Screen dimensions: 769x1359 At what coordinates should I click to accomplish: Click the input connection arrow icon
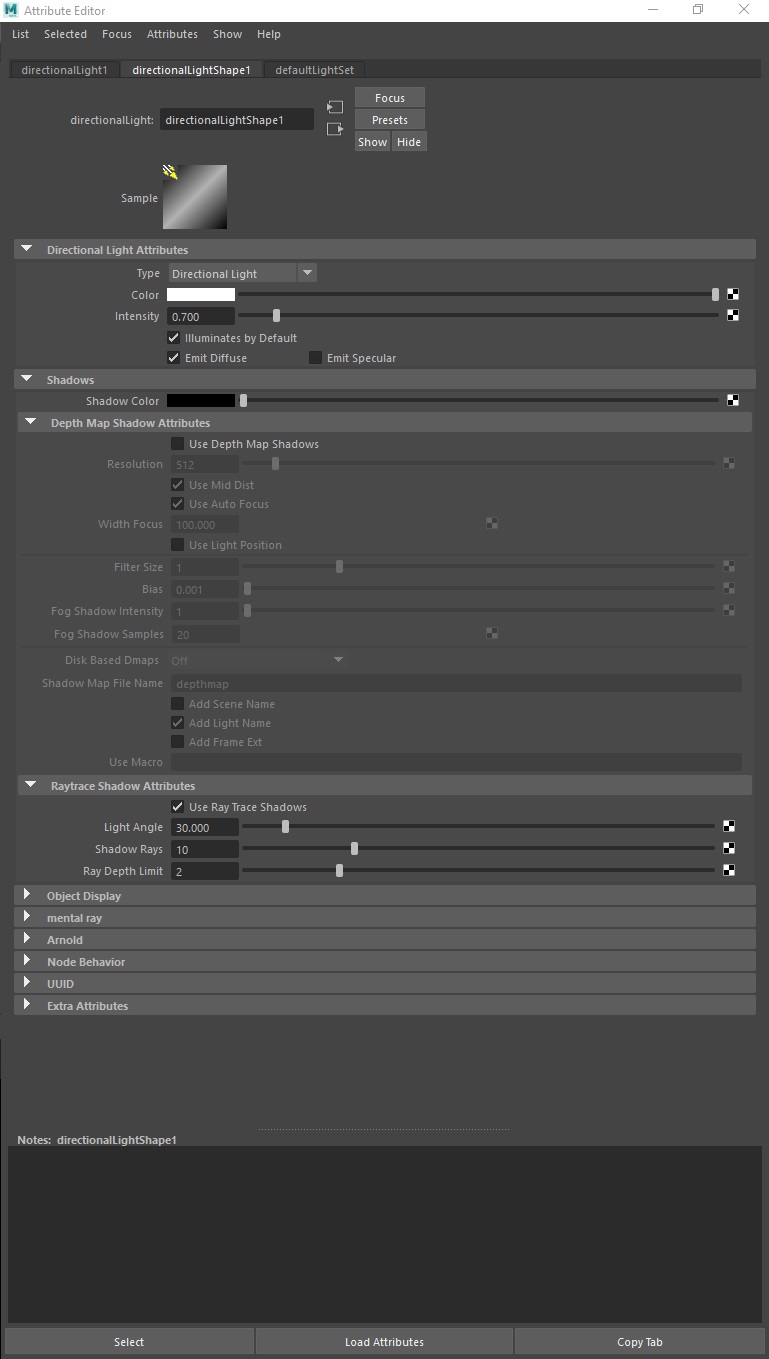pos(335,107)
